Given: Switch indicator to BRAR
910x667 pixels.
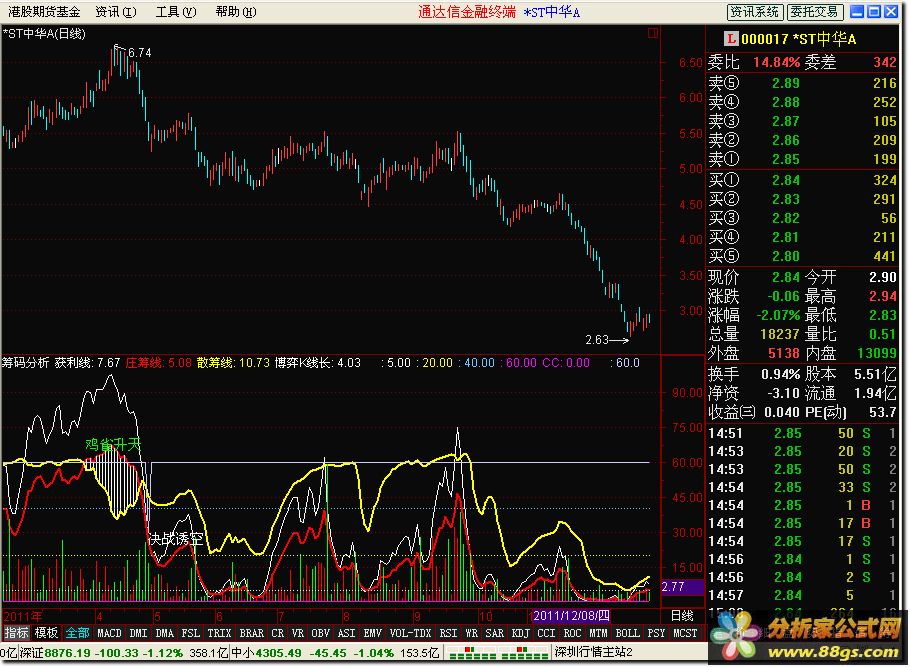Looking at the screenshot, I should pyautogui.click(x=251, y=633).
